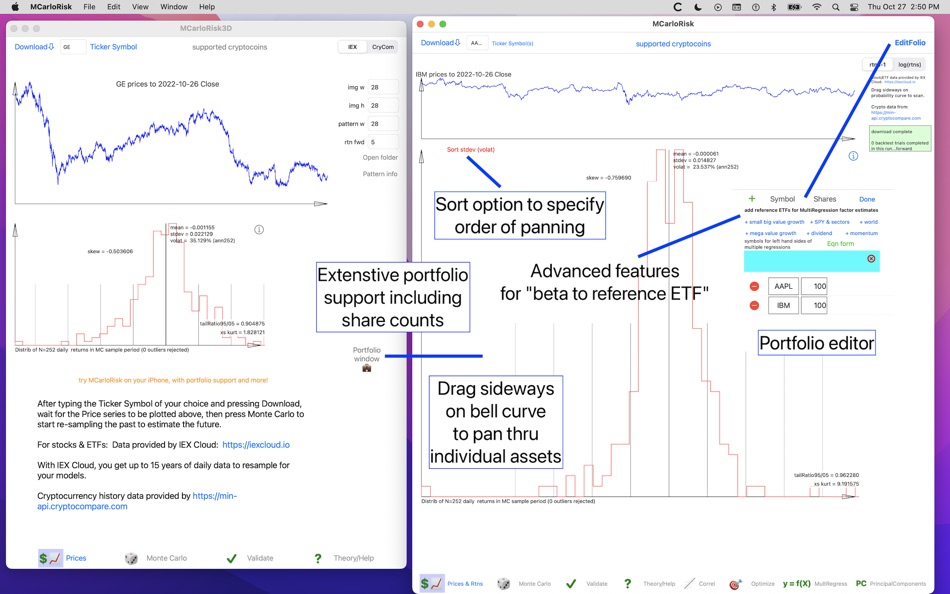950x594 pixels.
Task: Click the Wi-Fi icon in menu bar
Action: (x=817, y=7)
